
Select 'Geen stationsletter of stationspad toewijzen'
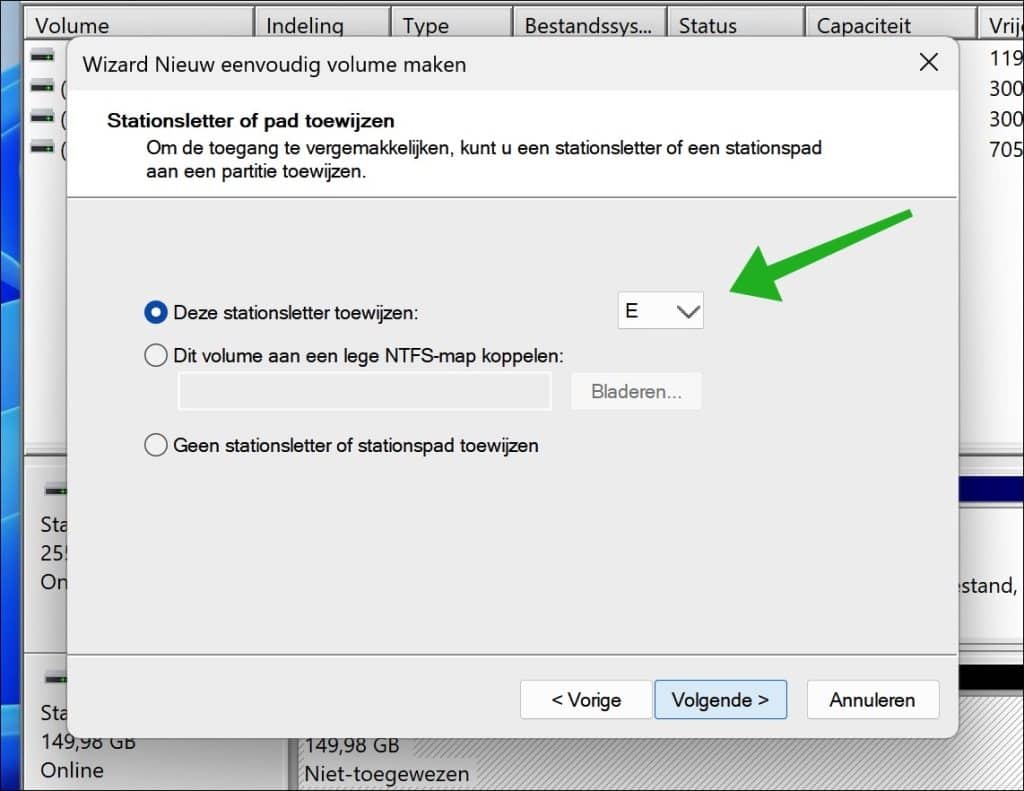[x=156, y=445]
